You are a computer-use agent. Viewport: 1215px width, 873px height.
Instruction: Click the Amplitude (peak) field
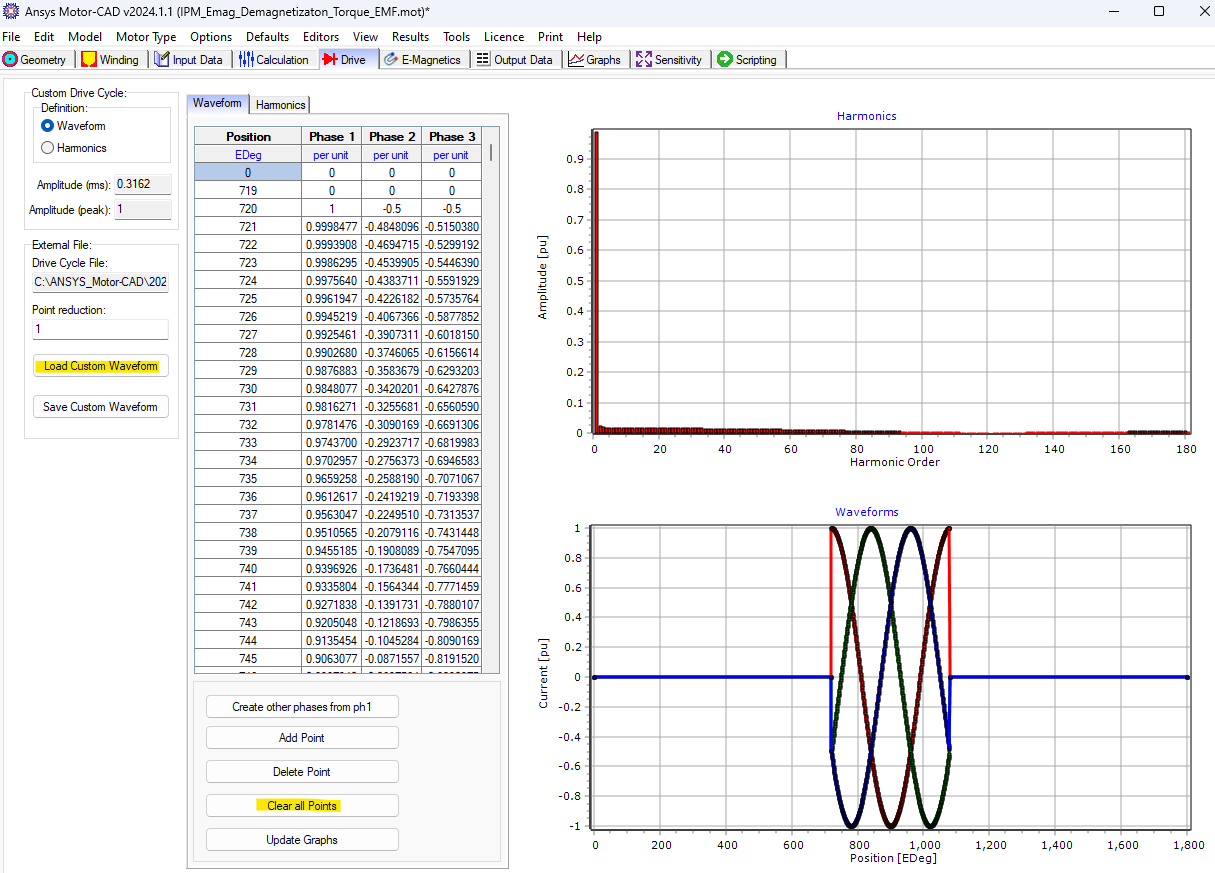point(143,210)
